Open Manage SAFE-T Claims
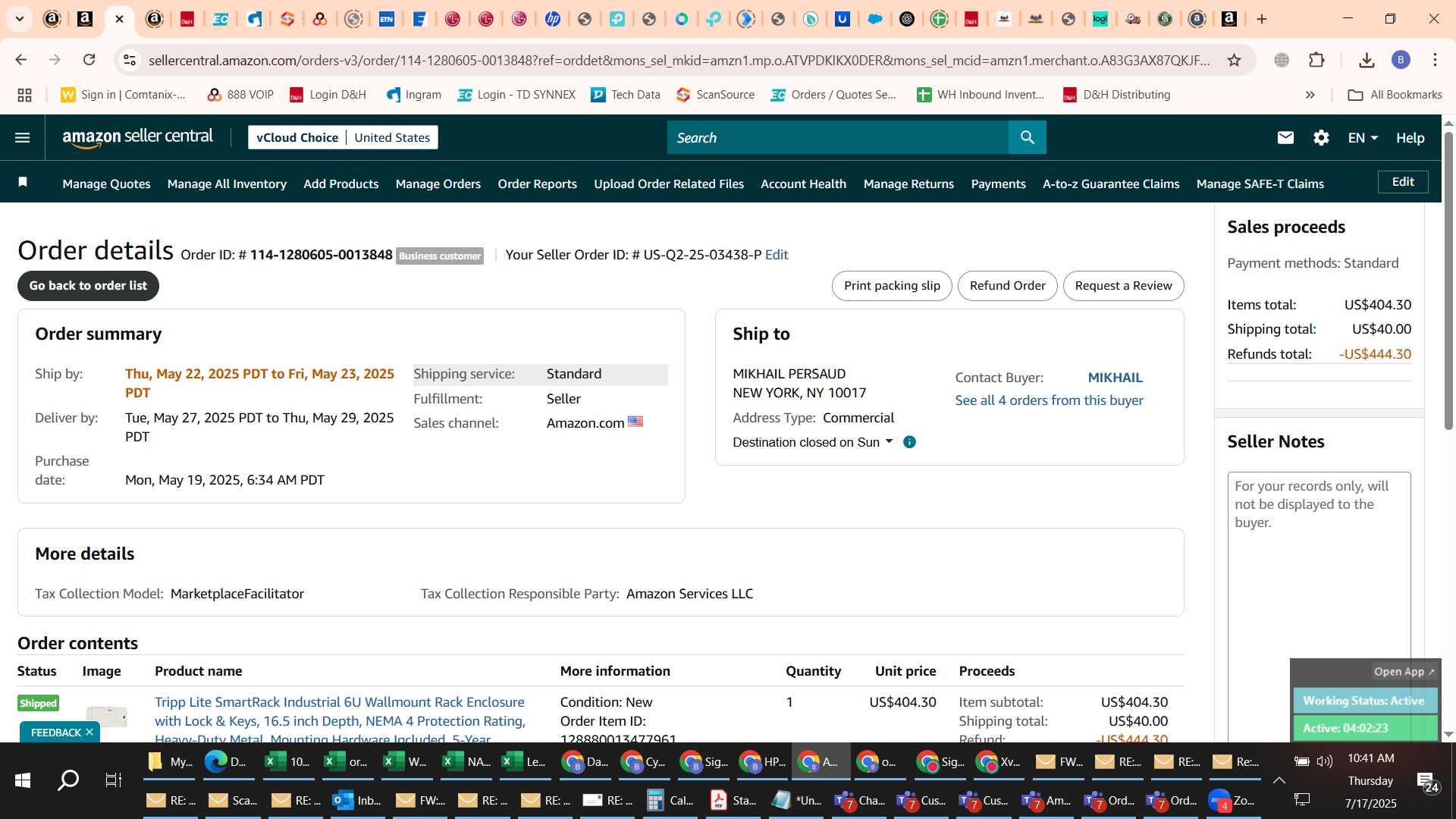Viewport: 1456px width, 819px height. (1260, 184)
